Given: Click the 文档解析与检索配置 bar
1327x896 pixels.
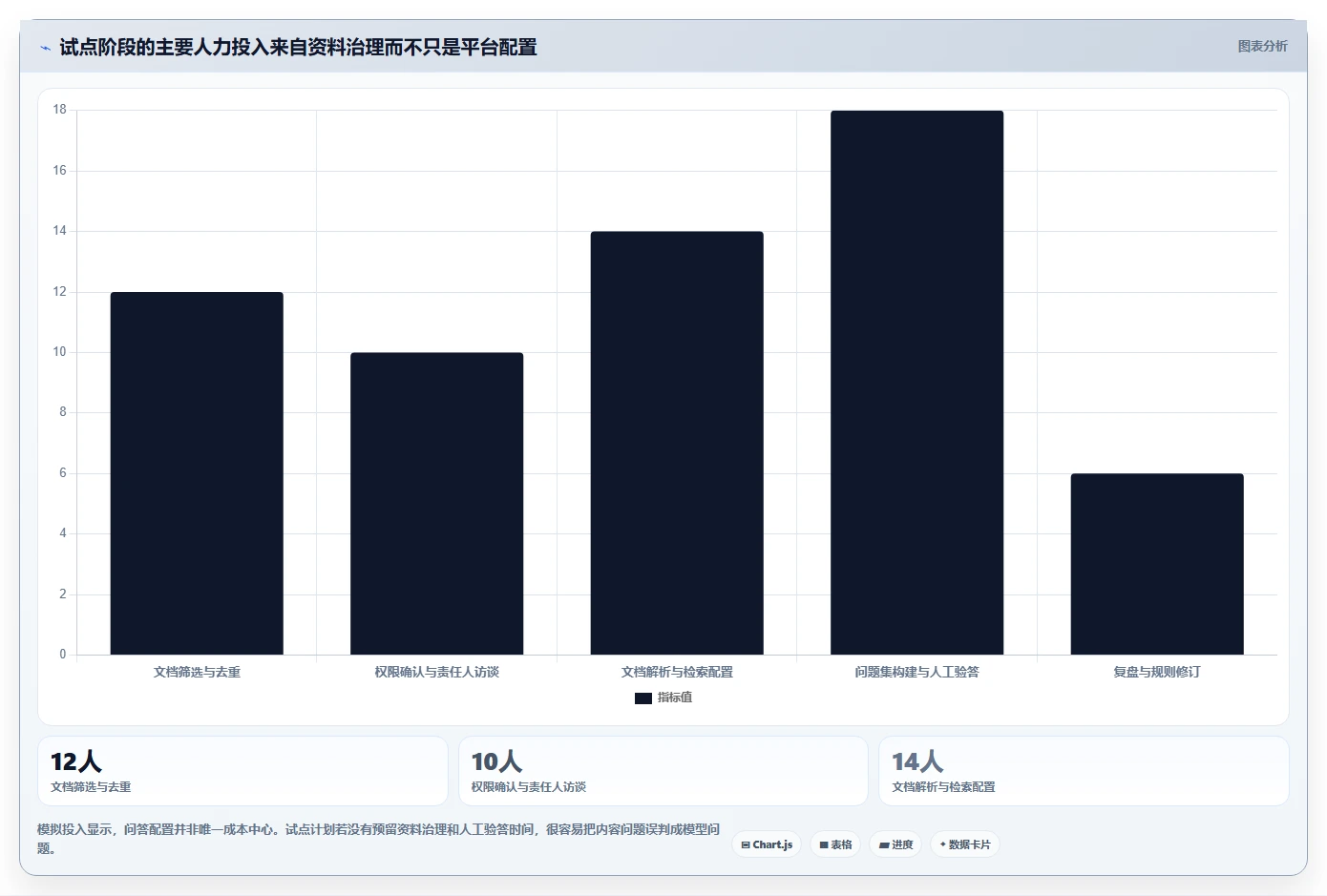Looking at the screenshot, I should [677, 443].
